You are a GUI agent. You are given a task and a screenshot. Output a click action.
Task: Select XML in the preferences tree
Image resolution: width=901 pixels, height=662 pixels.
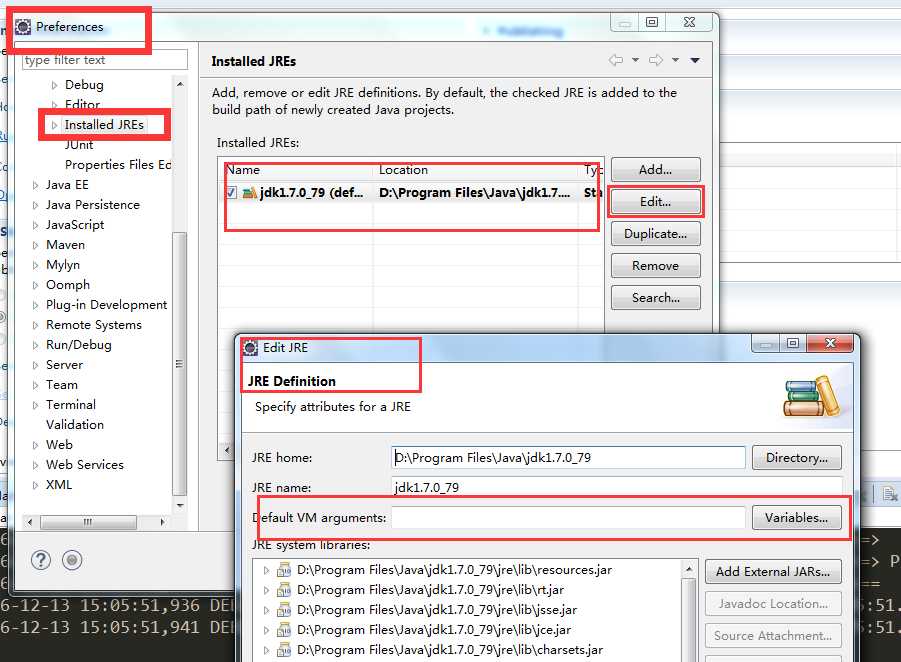point(59,485)
